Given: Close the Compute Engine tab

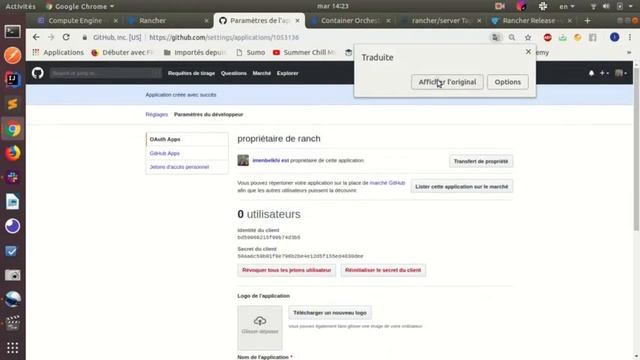Looking at the screenshot, I should (x=116, y=20).
